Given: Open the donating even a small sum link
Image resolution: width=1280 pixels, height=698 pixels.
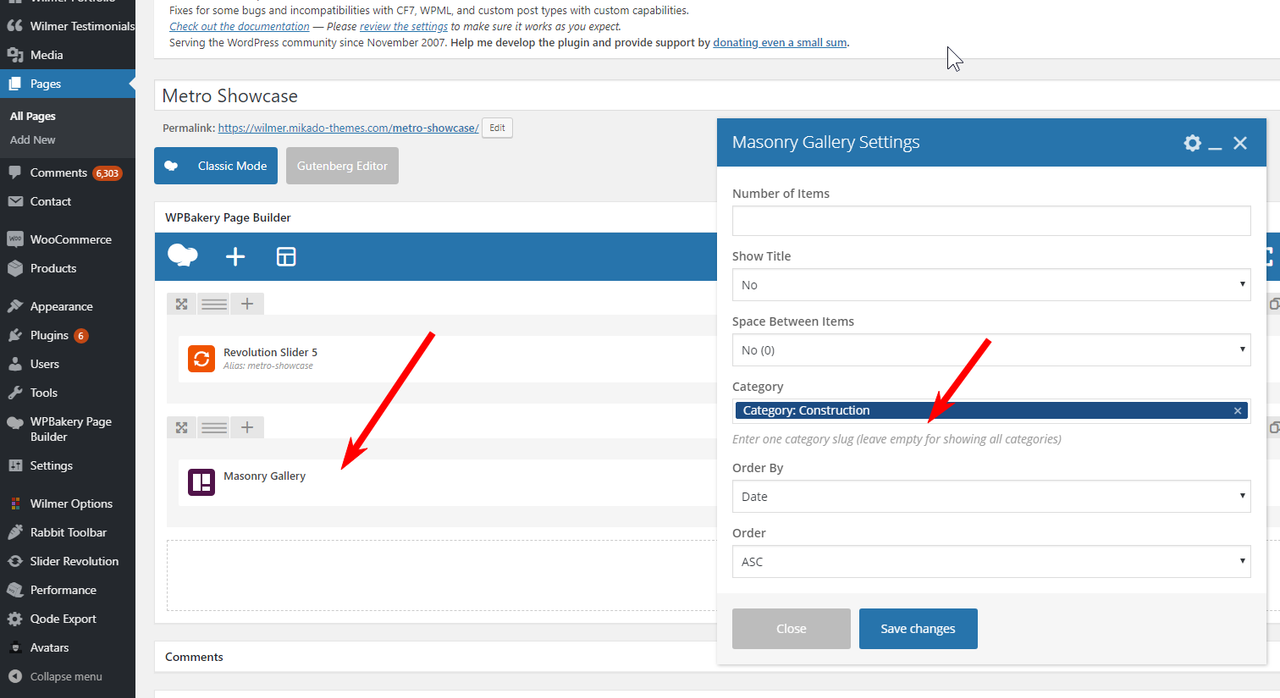Looking at the screenshot, I should (x=780, y=43).
